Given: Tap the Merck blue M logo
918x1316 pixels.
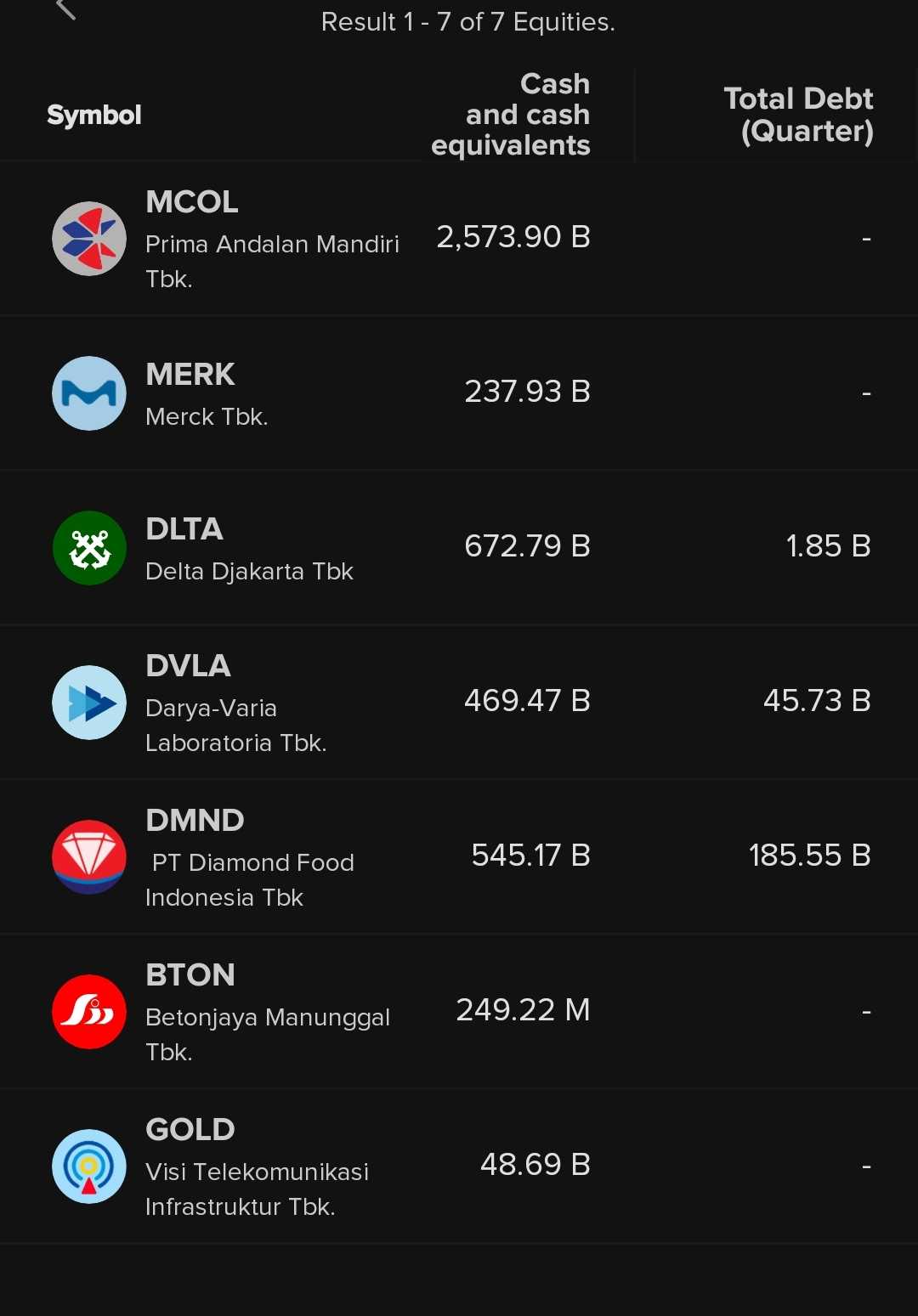Looking at the screenshot, I should (x=89, y=393).
